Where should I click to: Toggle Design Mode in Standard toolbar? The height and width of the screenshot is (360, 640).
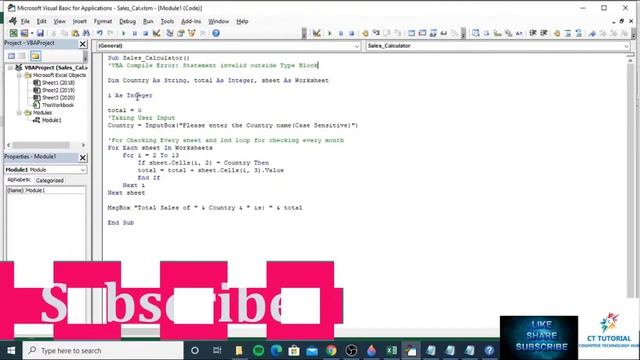click(x=156, y=33)
